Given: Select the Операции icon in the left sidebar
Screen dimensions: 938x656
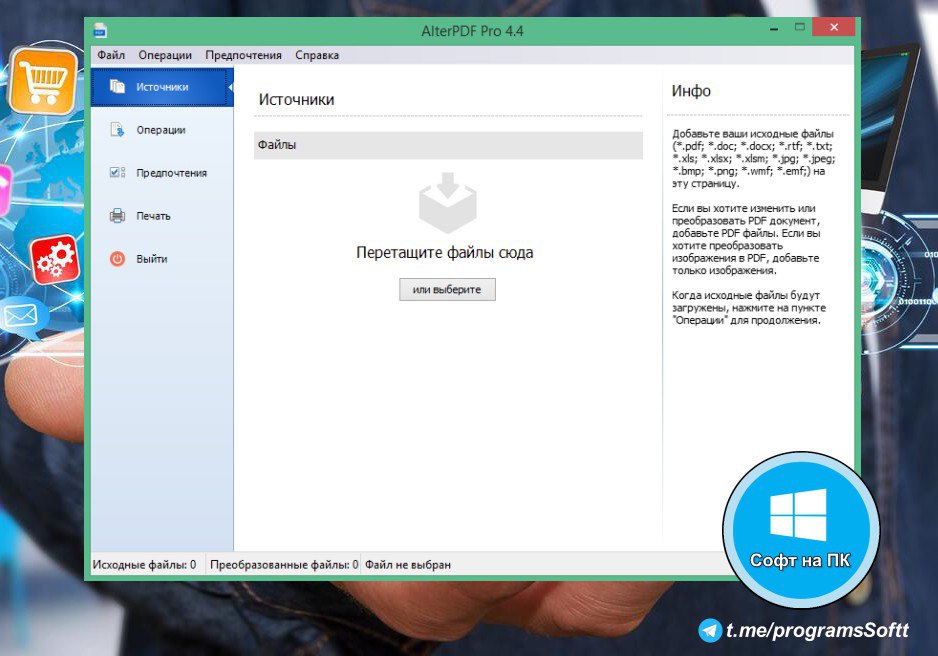Looking at the screenshot, I should click(117, 130).
